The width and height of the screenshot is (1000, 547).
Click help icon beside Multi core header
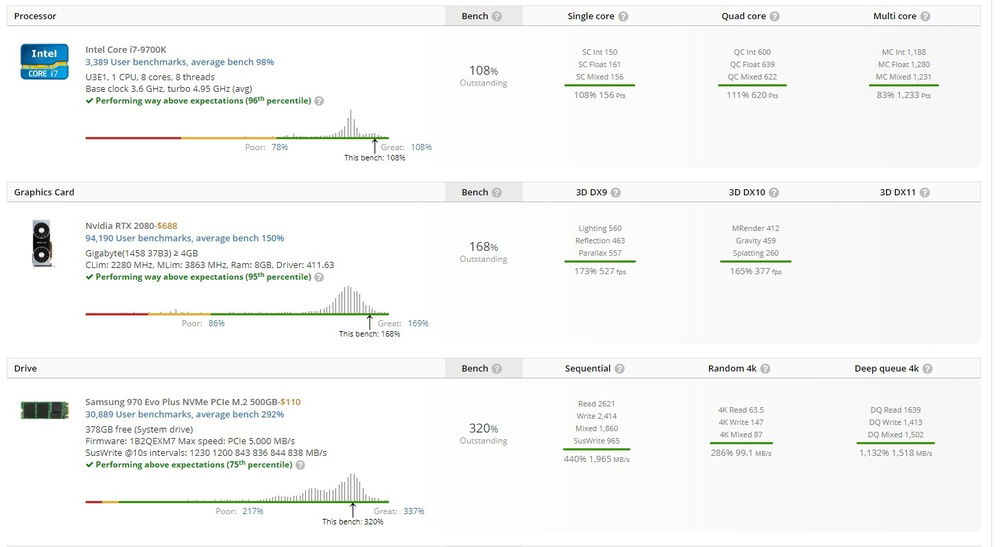point(926,17)
